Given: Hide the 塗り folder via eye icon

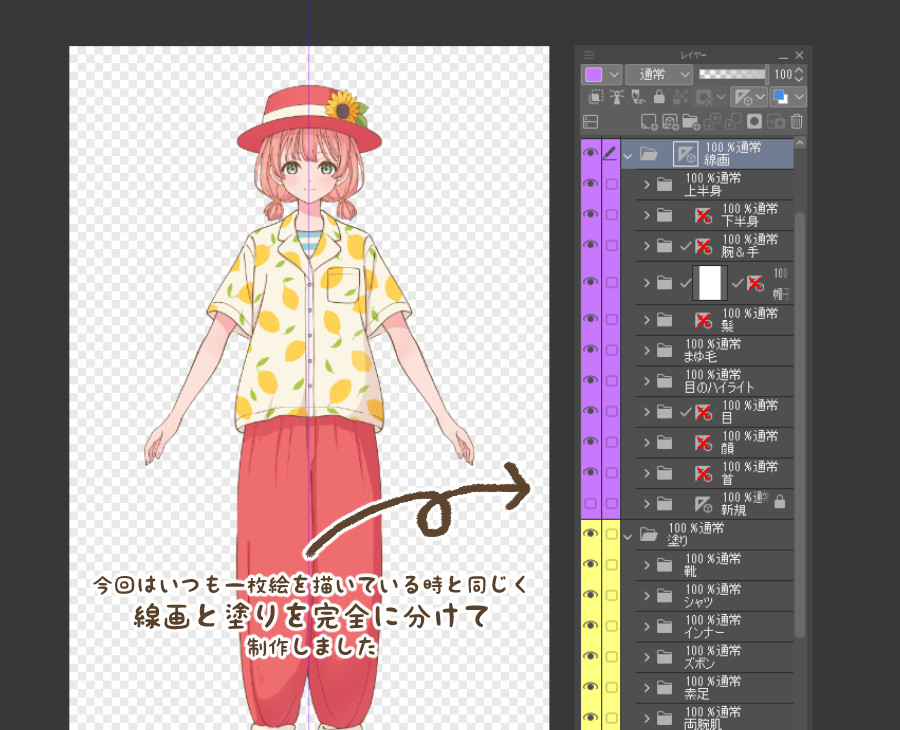Looking at the screenshot, I should [590, 535].
